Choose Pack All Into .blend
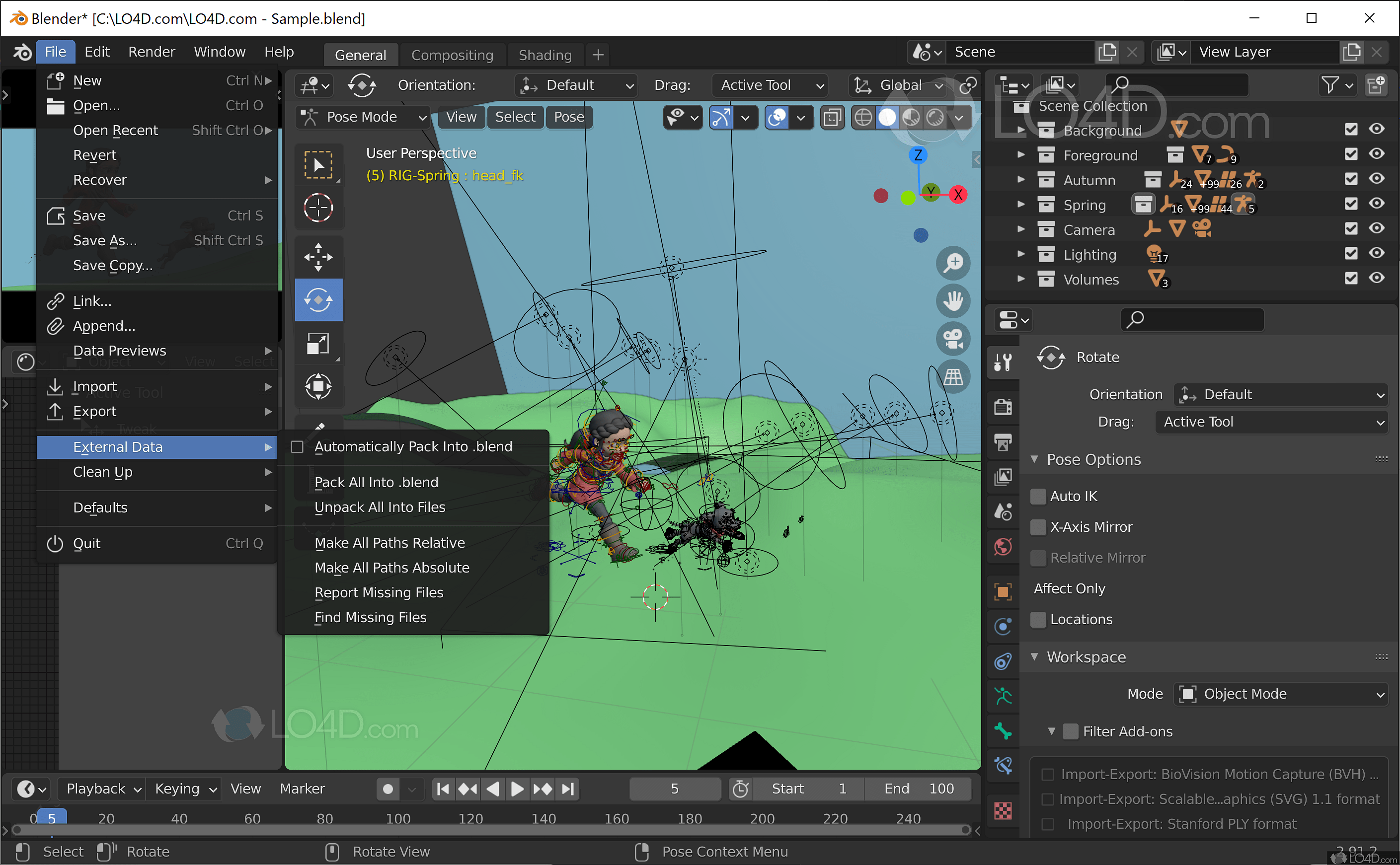The height and width of the screenshot is (865, 1400). (x=376, y=482)
